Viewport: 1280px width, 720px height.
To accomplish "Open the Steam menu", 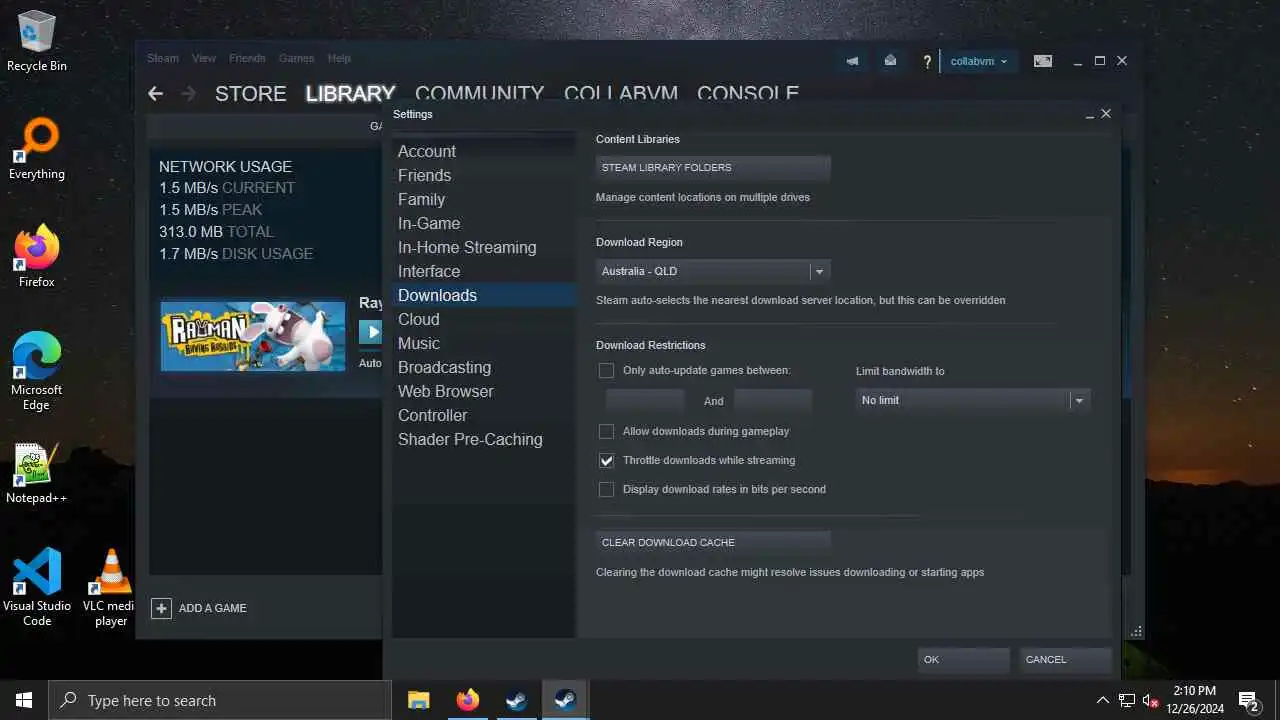I will click(x=163, y=58).
